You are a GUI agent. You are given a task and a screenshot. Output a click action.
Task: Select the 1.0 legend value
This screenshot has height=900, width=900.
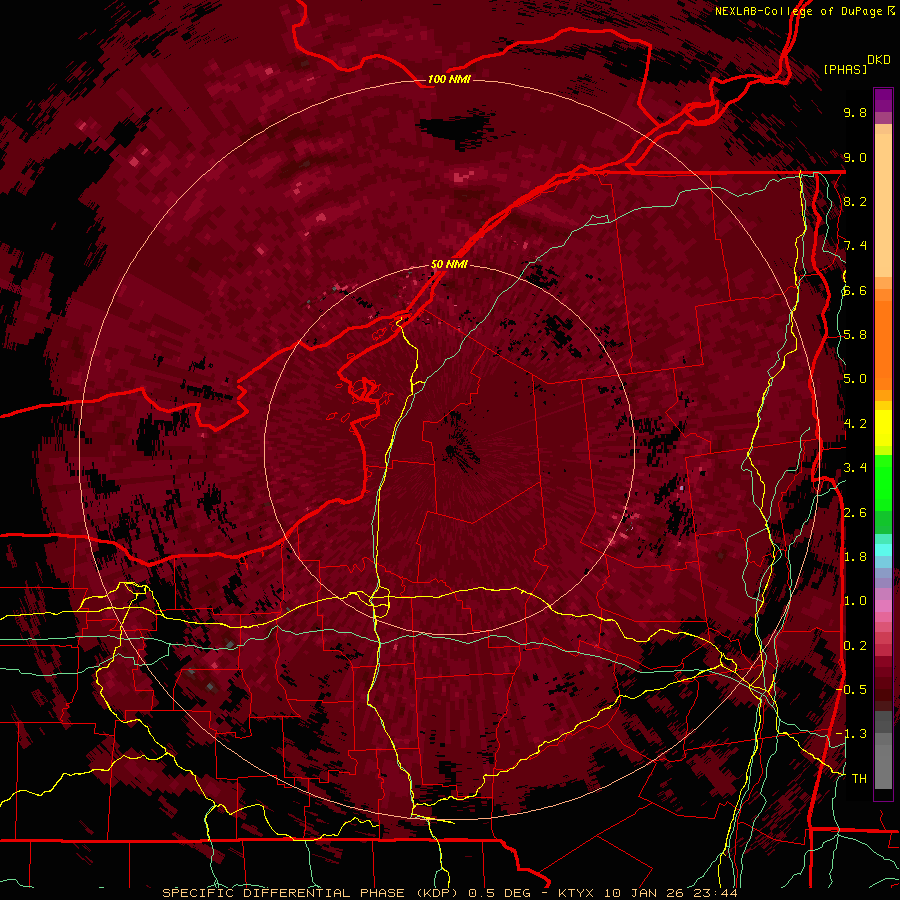[855, 601]
